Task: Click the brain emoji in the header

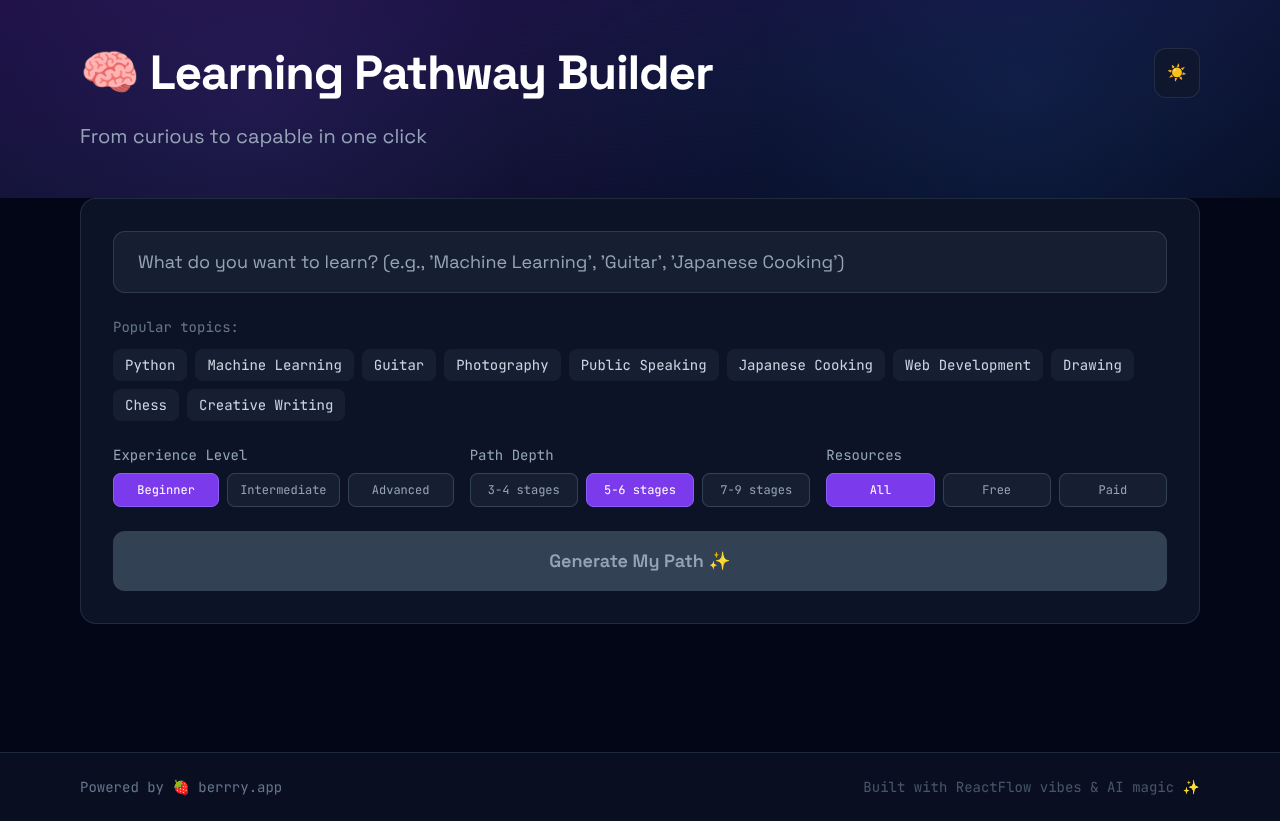Action: pyautogui.click(x=109, y=73)
